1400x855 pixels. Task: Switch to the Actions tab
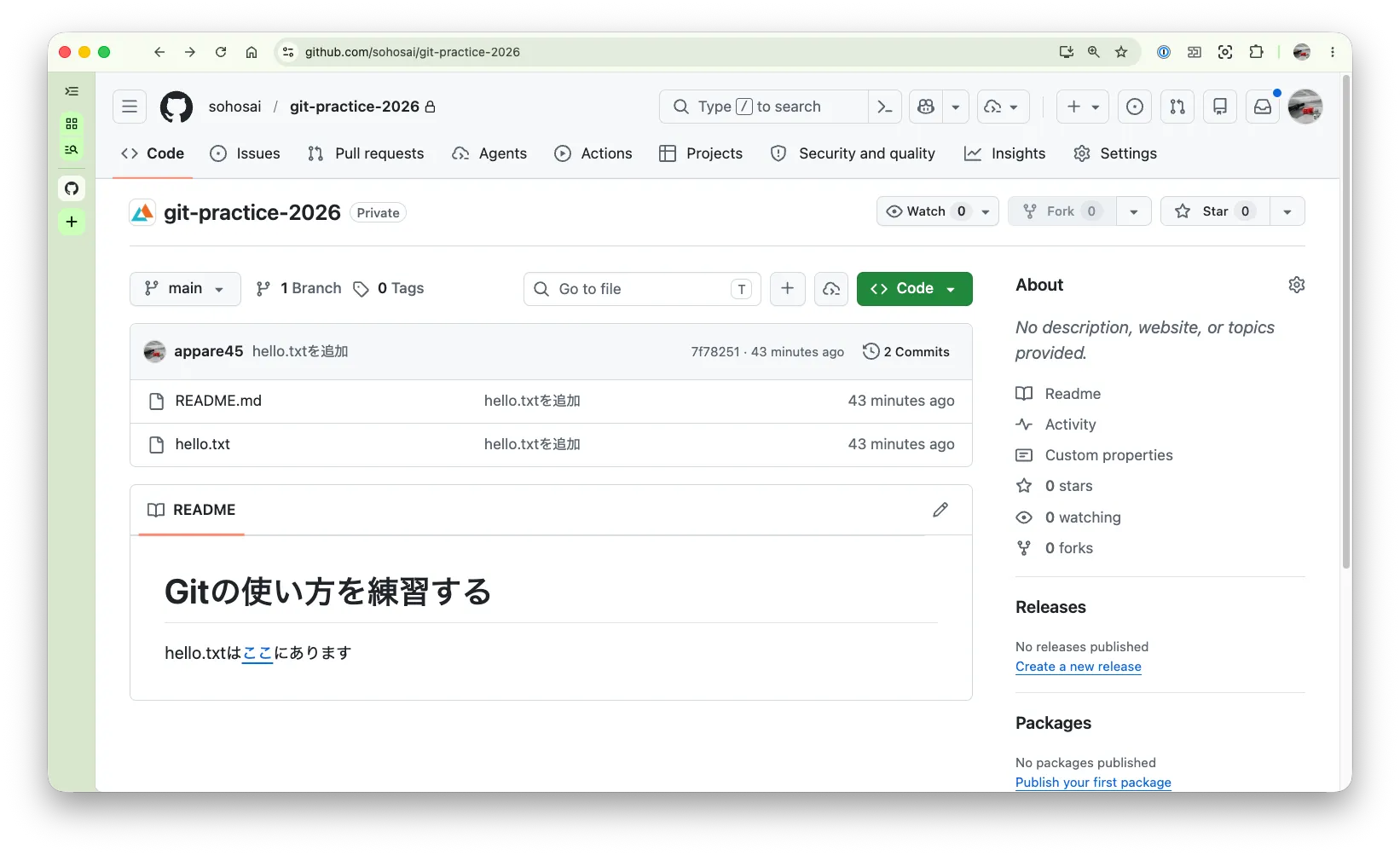click(593, 153)
